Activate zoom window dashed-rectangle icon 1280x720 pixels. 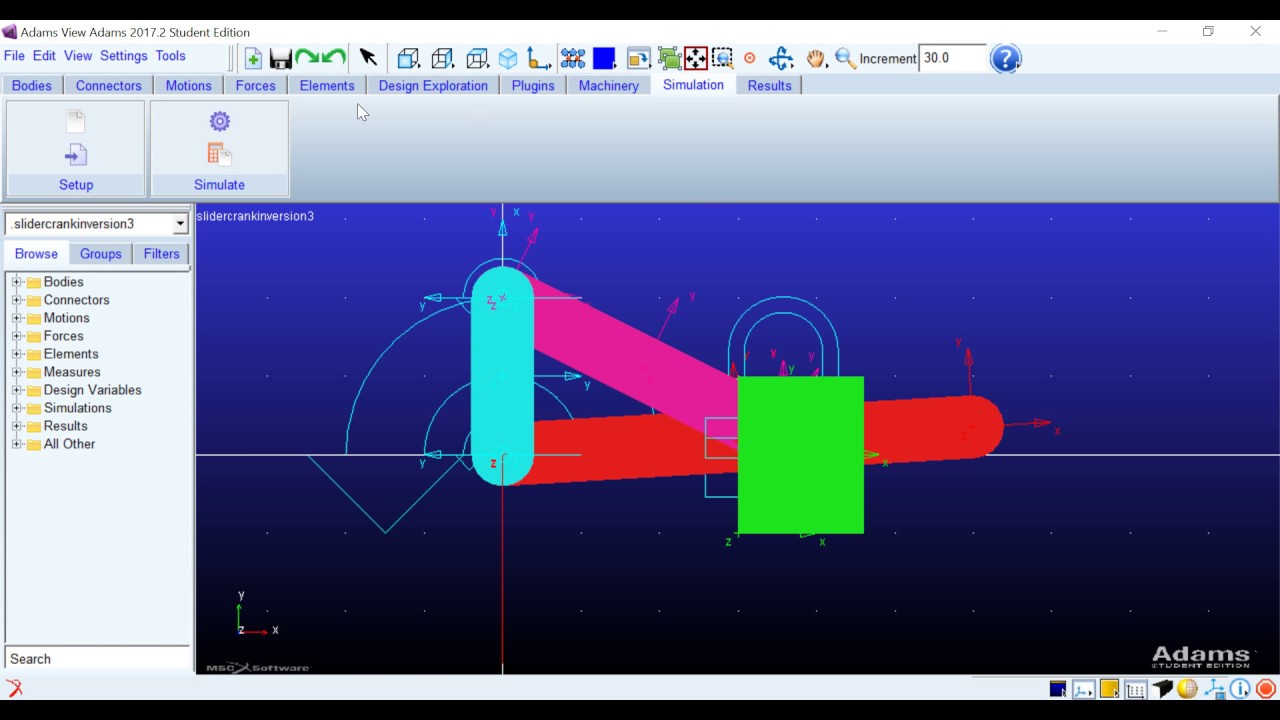click(x=722, y=58)
